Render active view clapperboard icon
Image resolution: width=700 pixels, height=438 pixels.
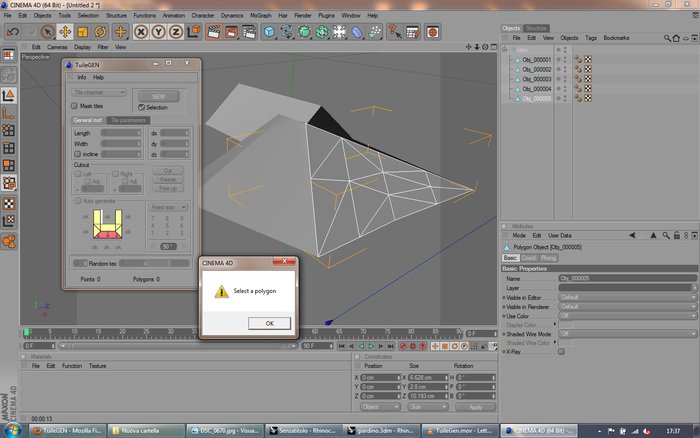214,32
